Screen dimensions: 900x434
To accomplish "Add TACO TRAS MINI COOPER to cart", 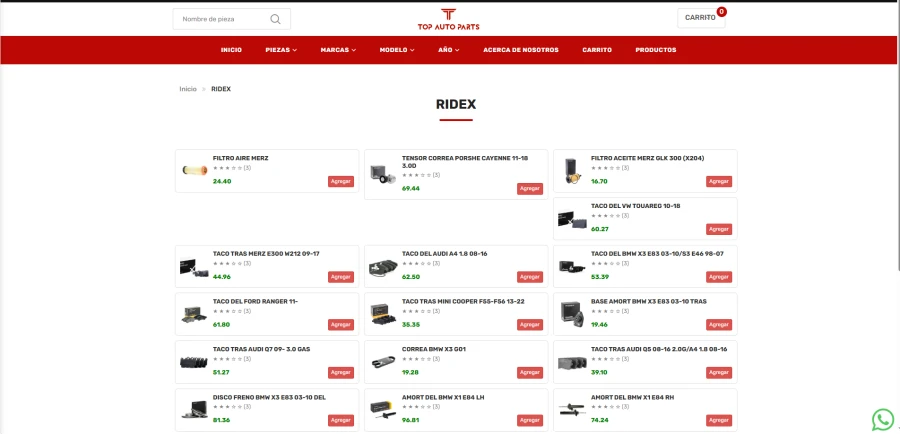I will [530, 324].
